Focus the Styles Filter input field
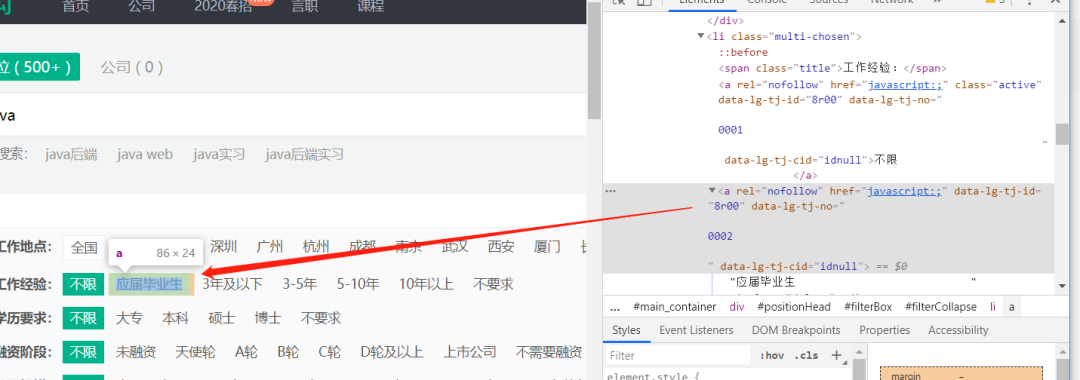This screenshot has width=1080, height=380. click(678, 356)
